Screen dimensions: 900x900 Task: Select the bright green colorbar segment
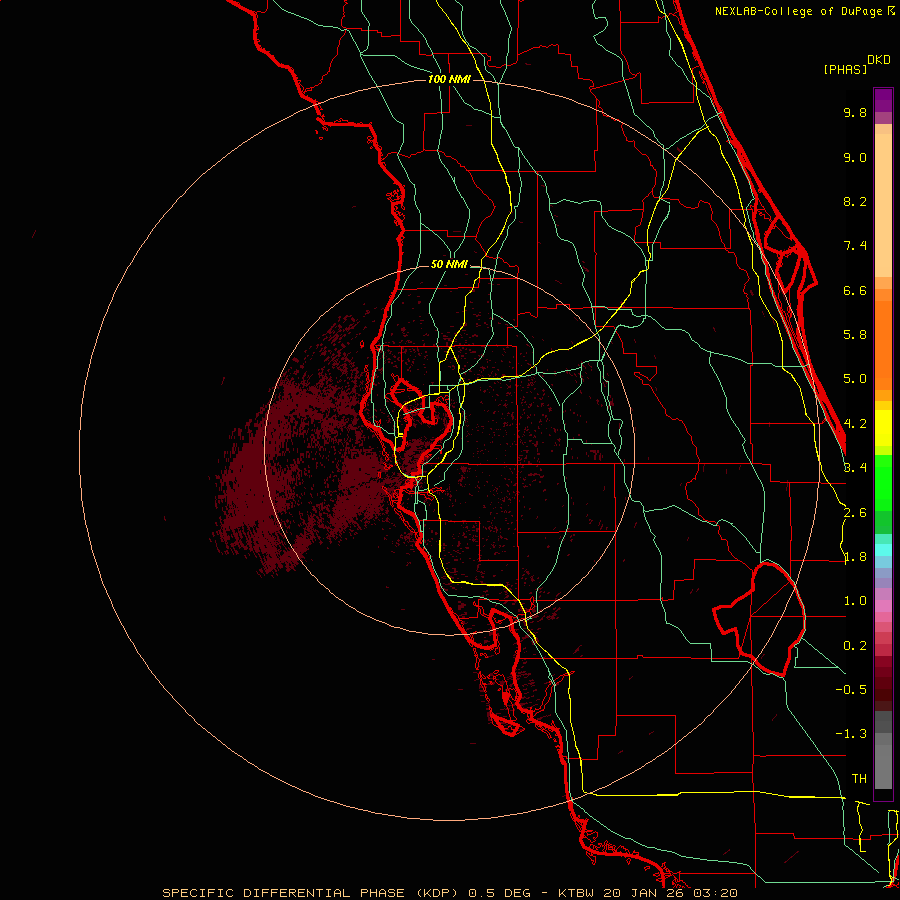click(x=883, y=483)
